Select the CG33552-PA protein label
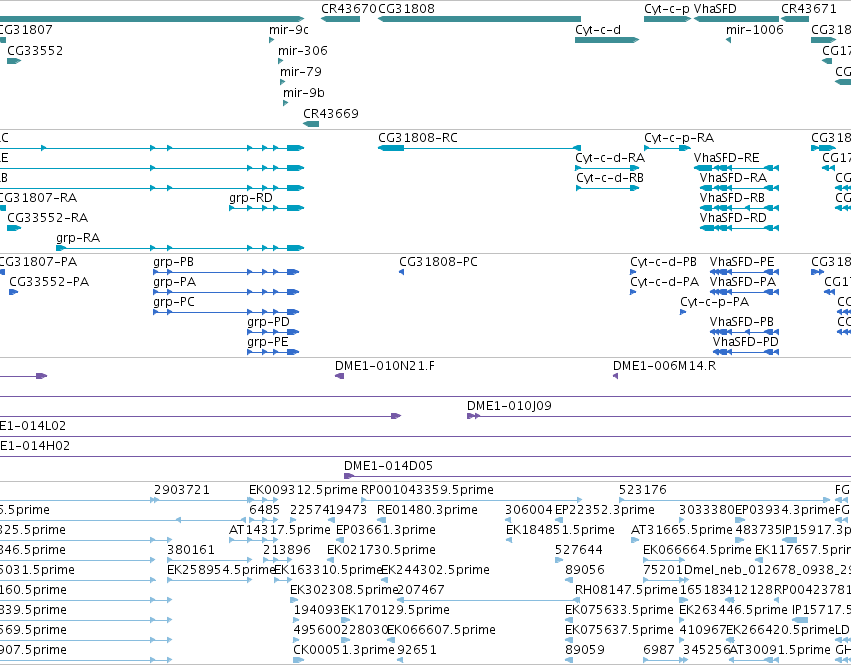 click(49, 282)
